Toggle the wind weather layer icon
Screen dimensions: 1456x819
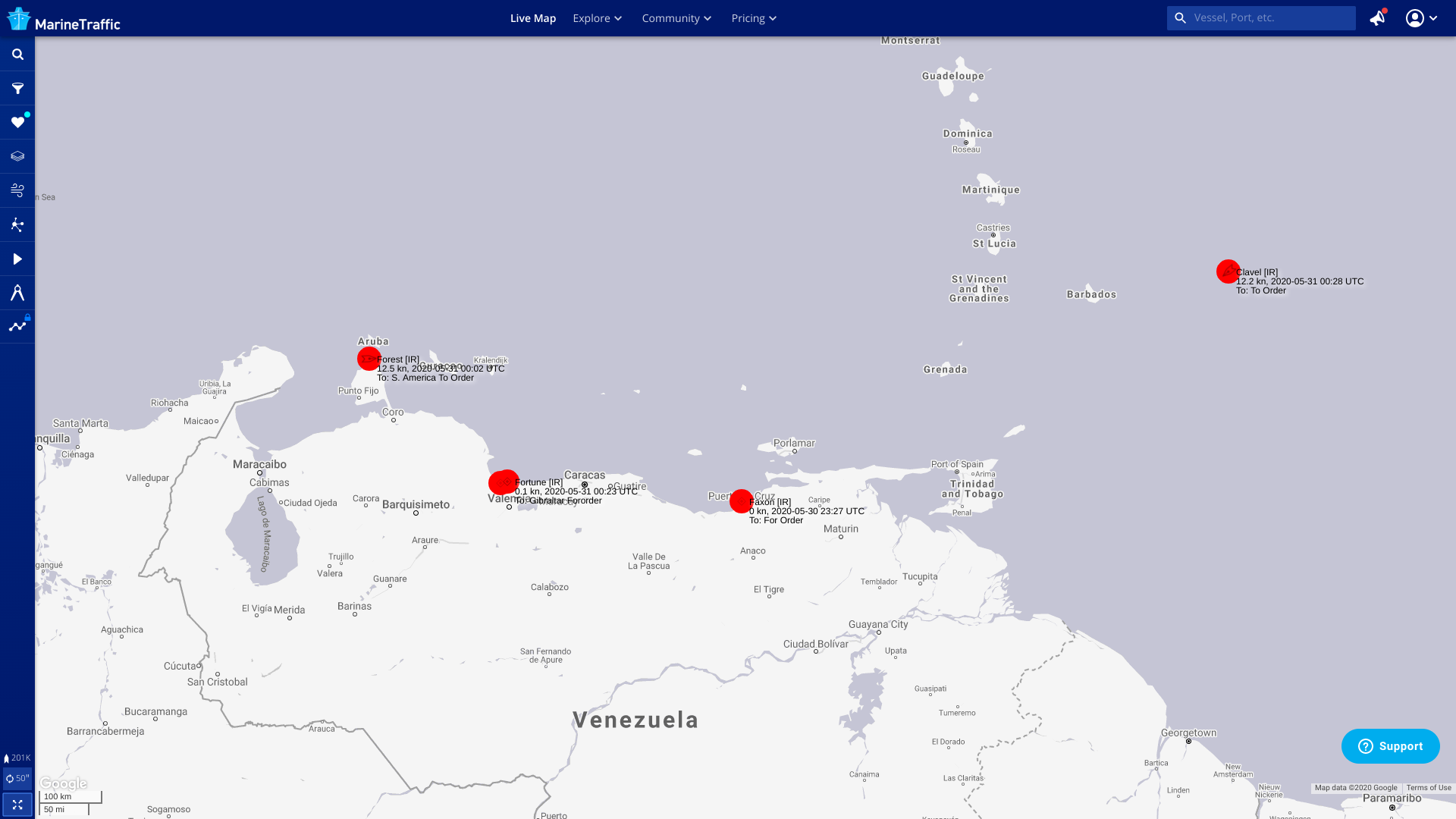[x=17, y=190]
